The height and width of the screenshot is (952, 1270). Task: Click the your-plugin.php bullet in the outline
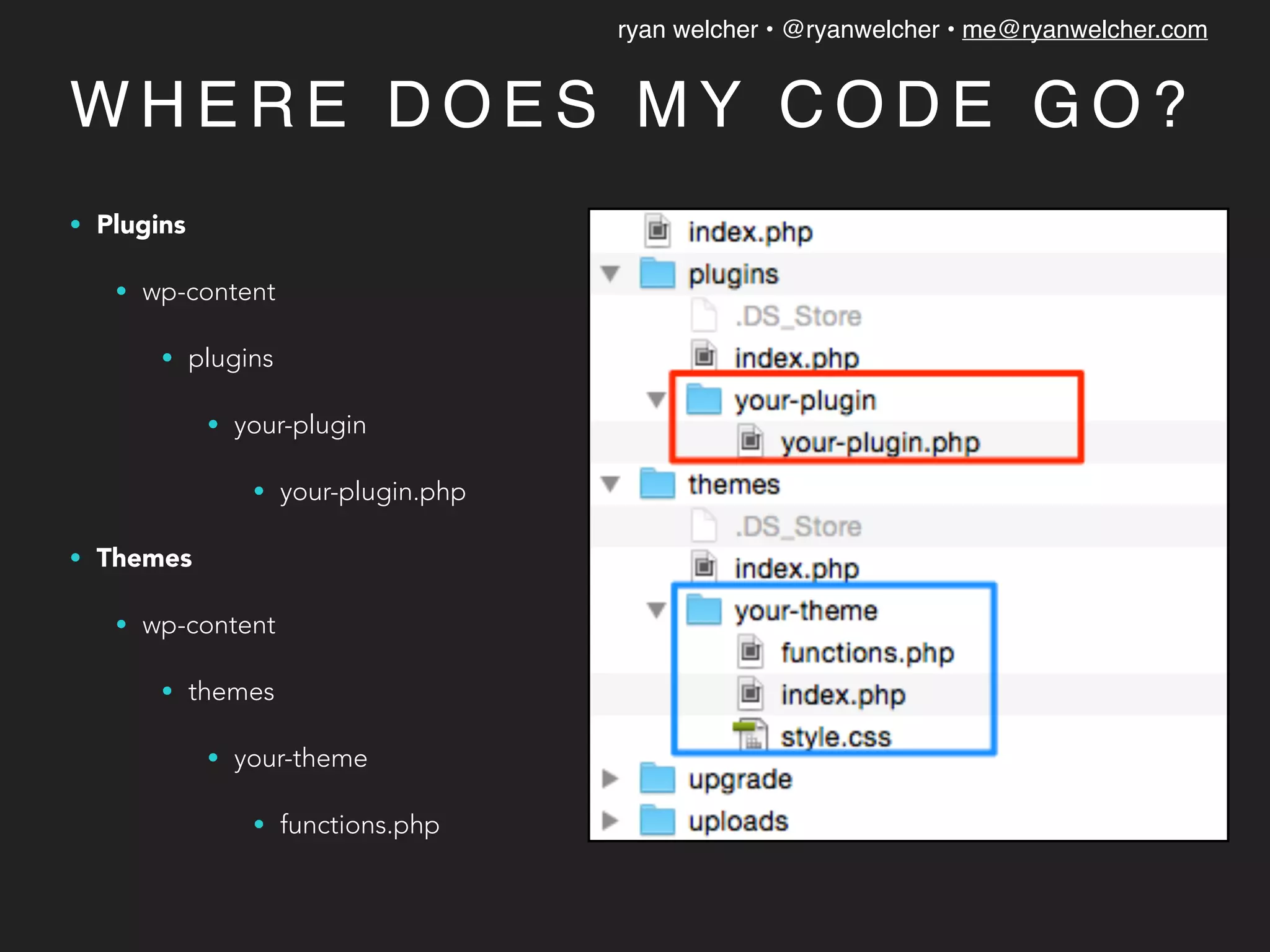[x=373, y=493]
